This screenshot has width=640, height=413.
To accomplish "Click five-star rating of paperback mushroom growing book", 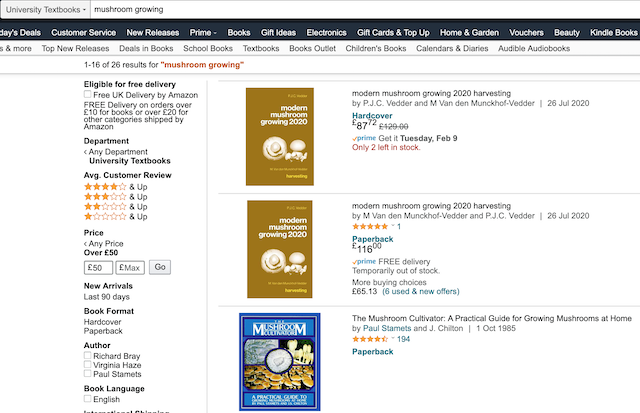I will click(x=370, y=226).
